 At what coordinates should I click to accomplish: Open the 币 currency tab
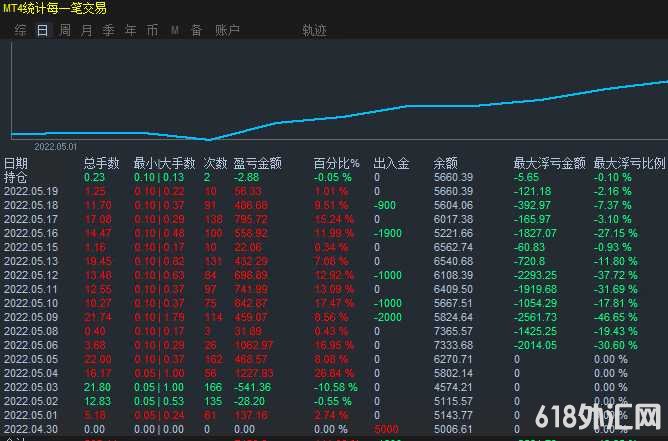click(x=153, y=30)
